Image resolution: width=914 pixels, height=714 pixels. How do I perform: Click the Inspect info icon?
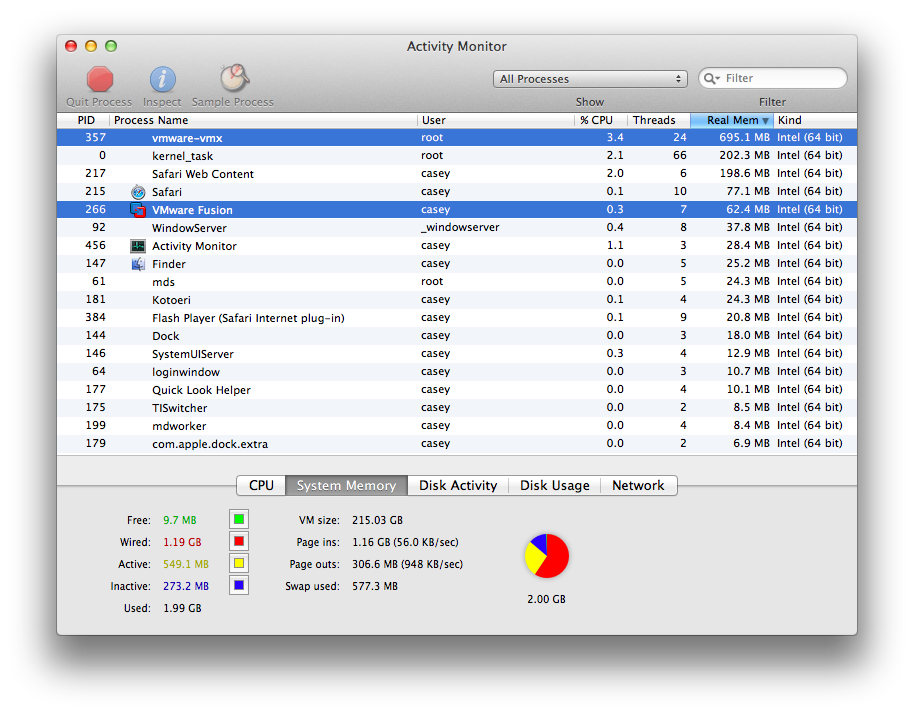[163, 79]
